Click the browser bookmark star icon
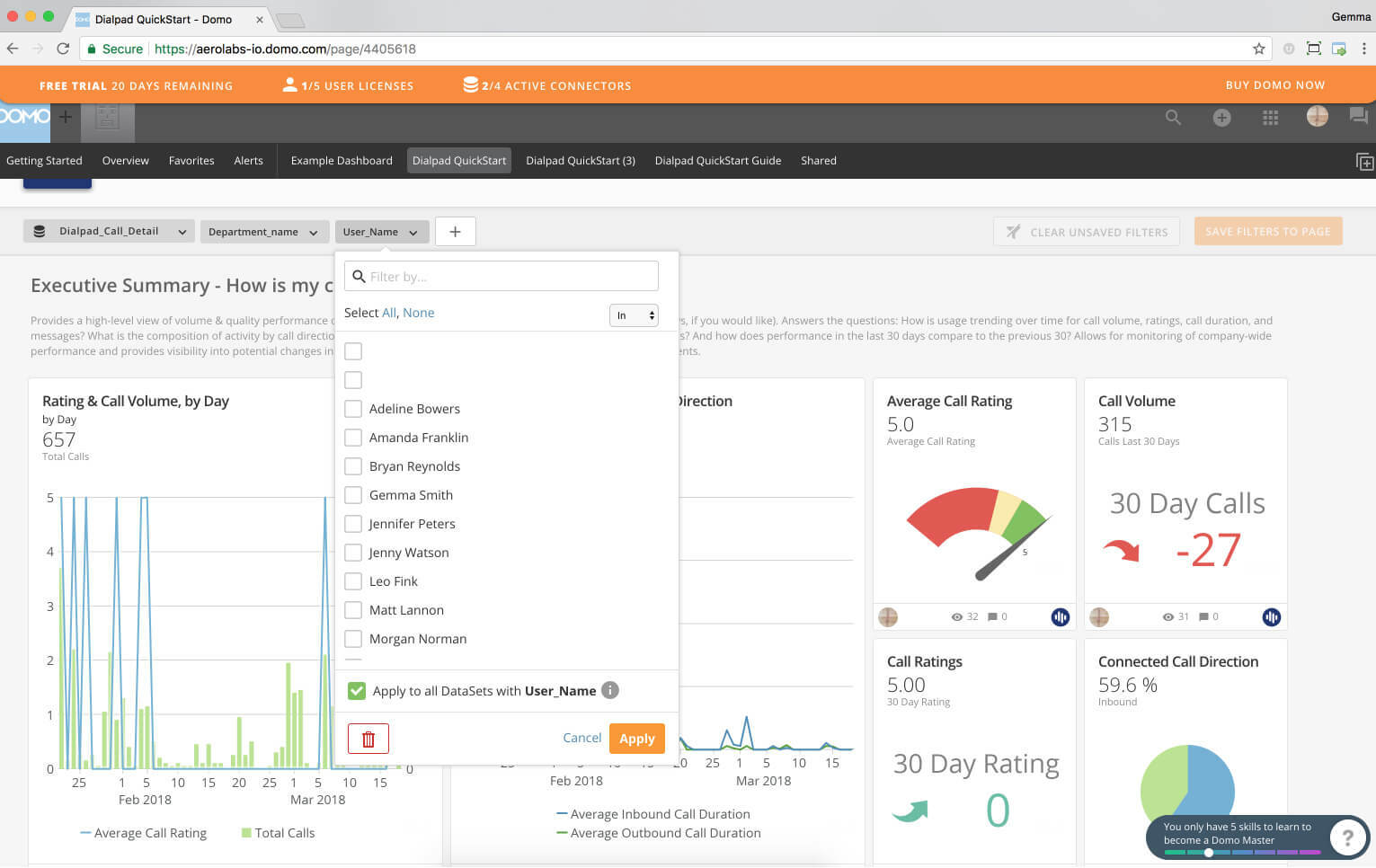 [1258, 49]
